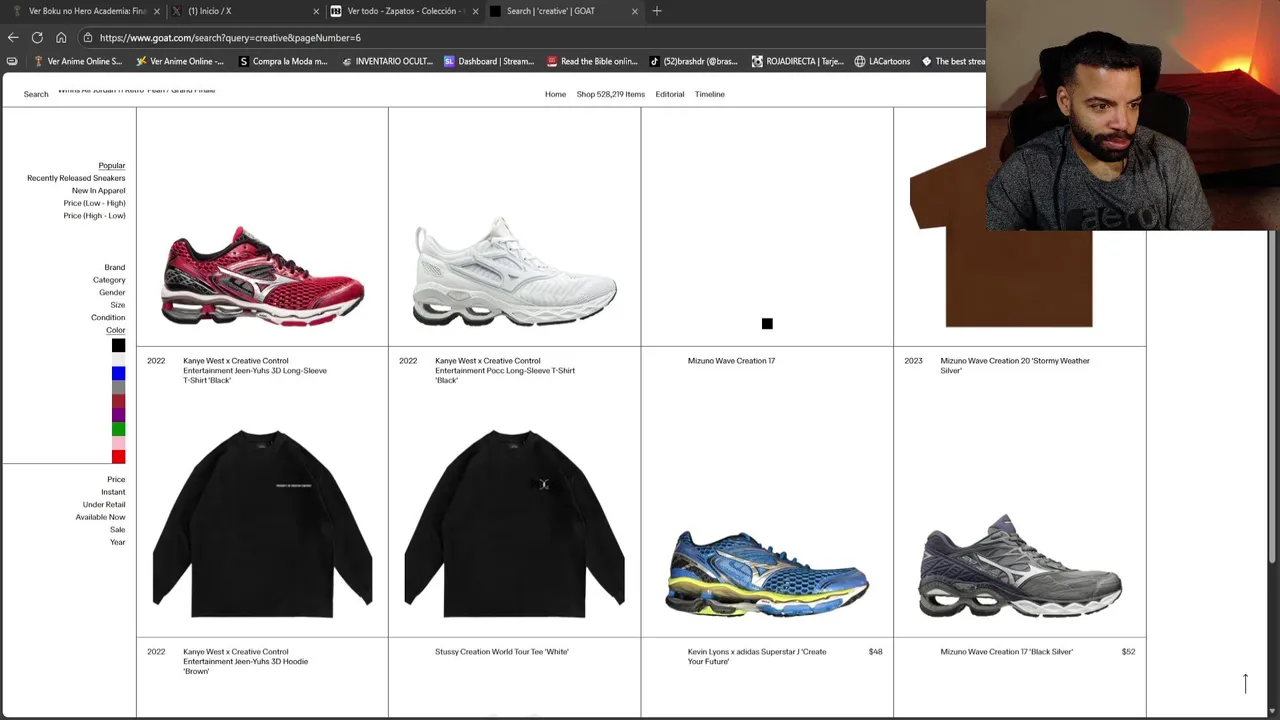
Task: Close the '(1) Inicio / X' tab
Action: (316, 11)
